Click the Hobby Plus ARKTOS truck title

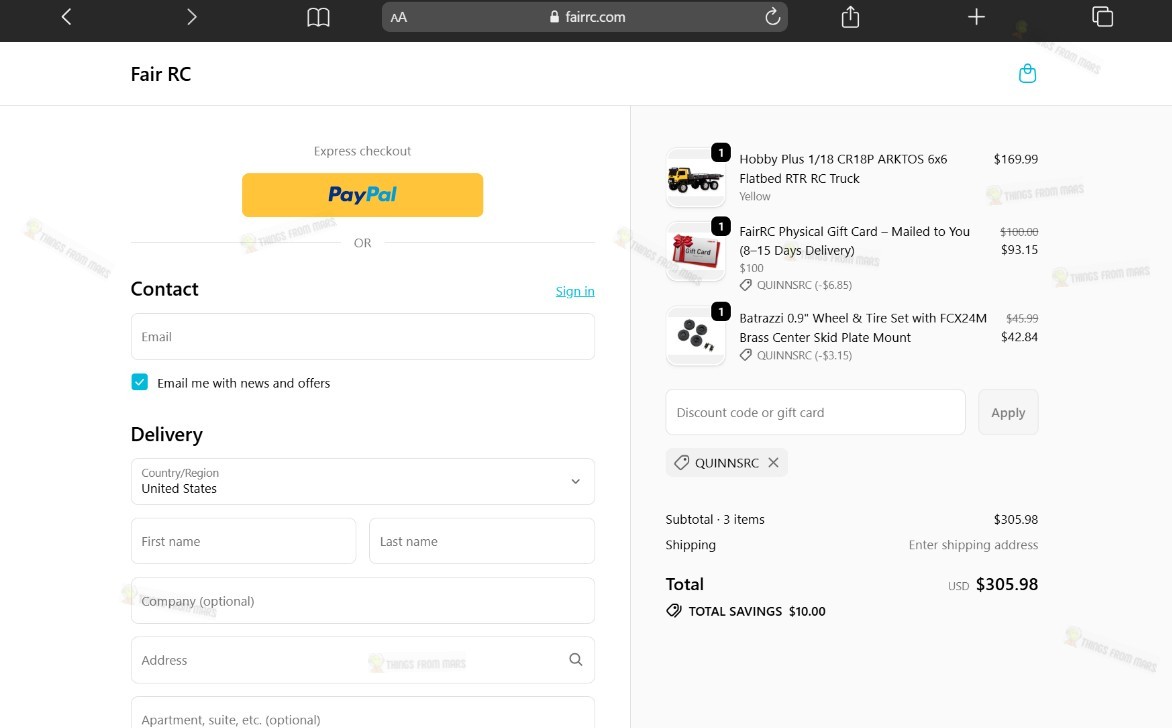coord(843,169)
